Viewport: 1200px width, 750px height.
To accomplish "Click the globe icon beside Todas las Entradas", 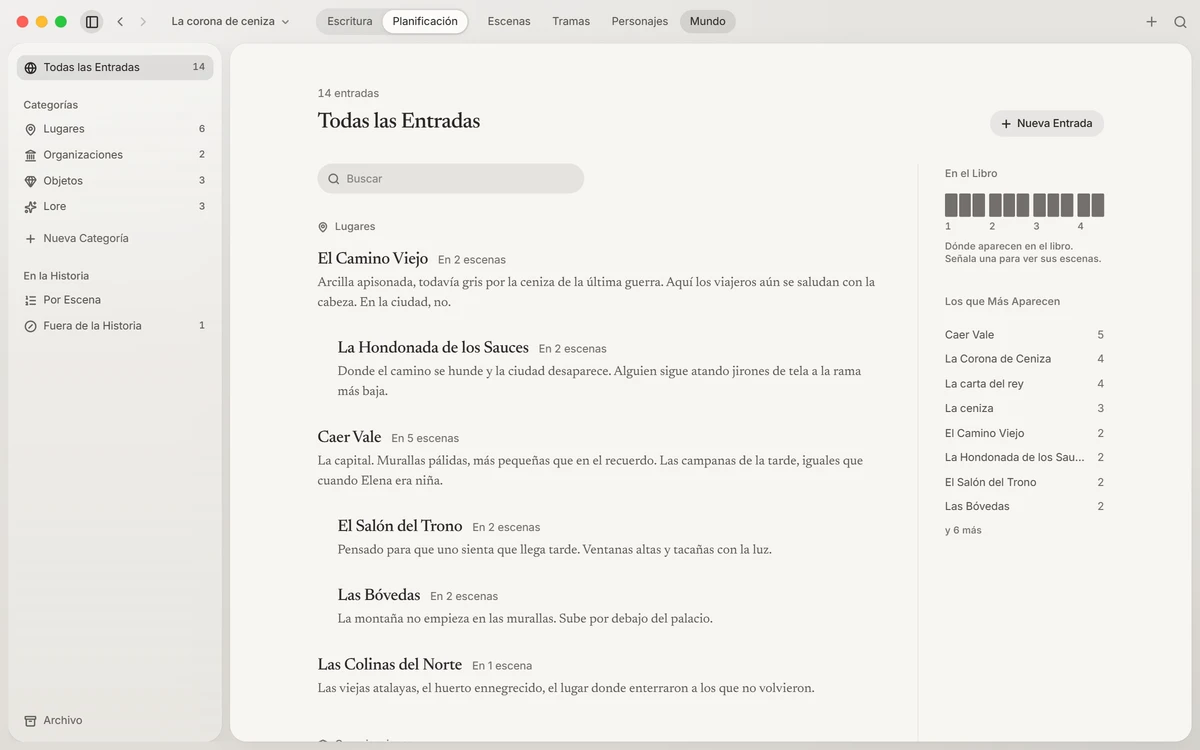I will 30,68.
